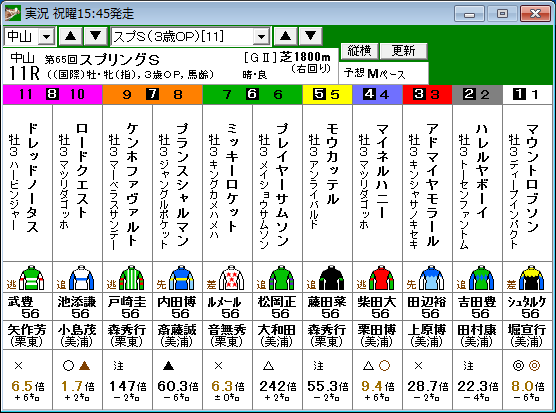The height and width of the screenshot is (413, 556).
Task: Click the jockey silks icon for ドレッドノータス
Action: point(32,278)
